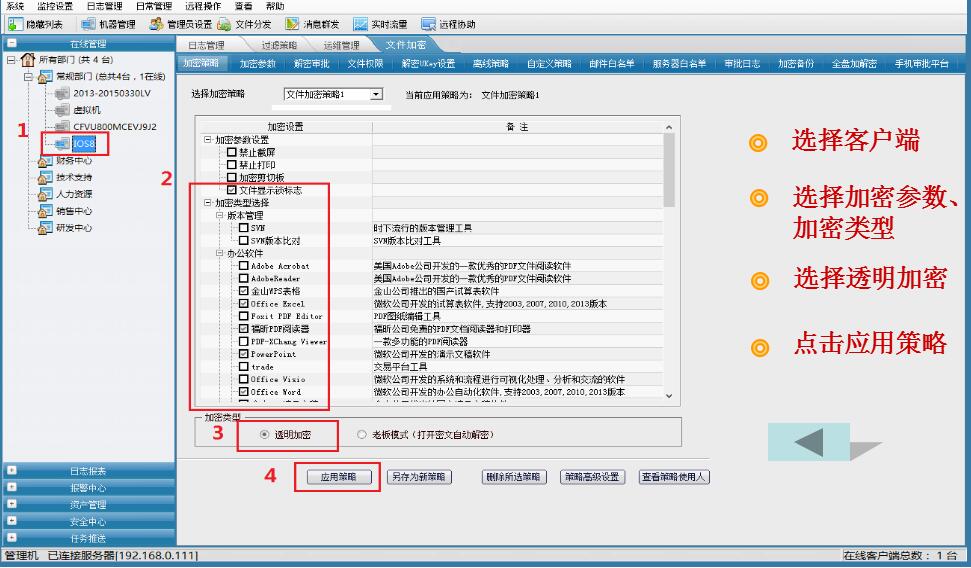This screenshot has height=568, width=971.
Task: Select 老板模式 radio button
Action: pos(362,435)
